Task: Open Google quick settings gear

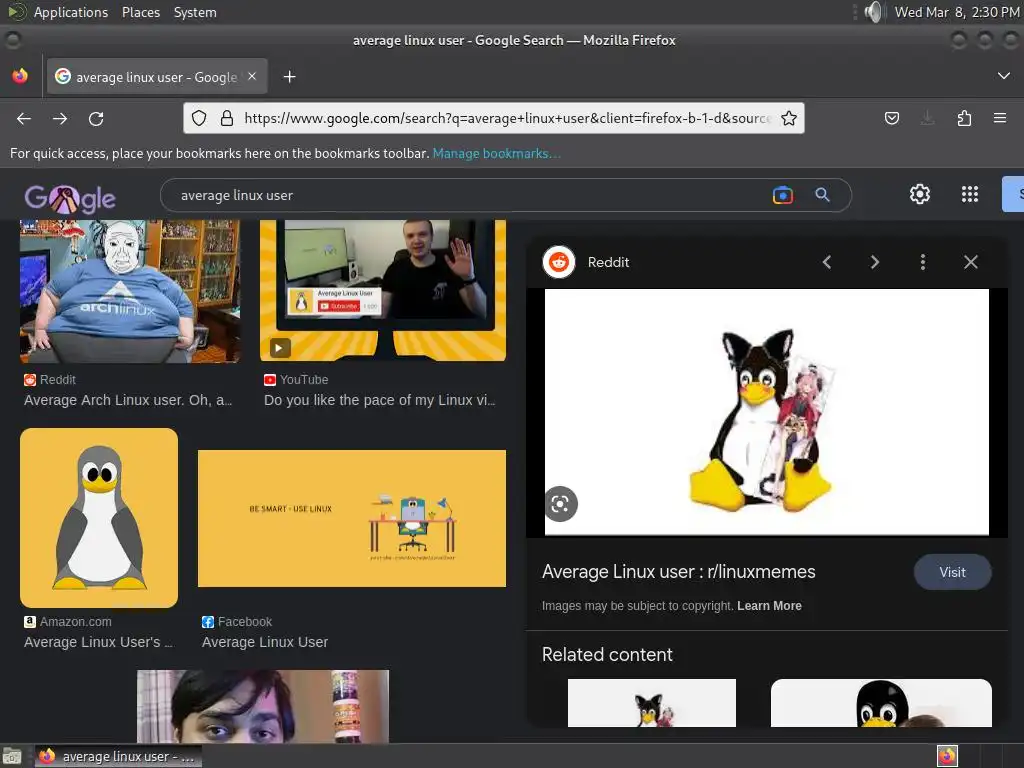Action: point(920,194)
